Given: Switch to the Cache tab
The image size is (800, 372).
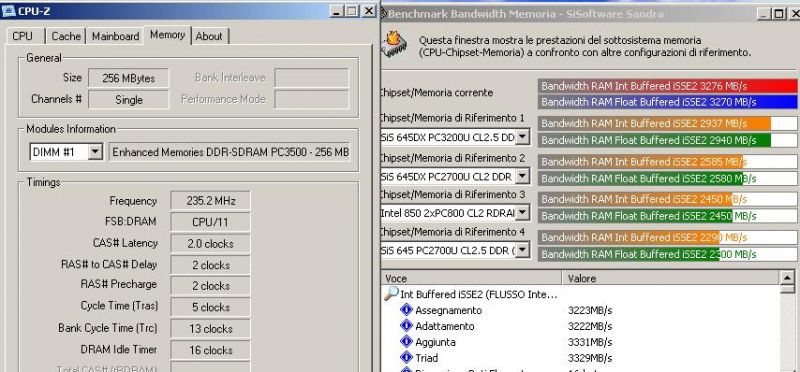Looking at the screenshot, I should (x=66, y=36).
